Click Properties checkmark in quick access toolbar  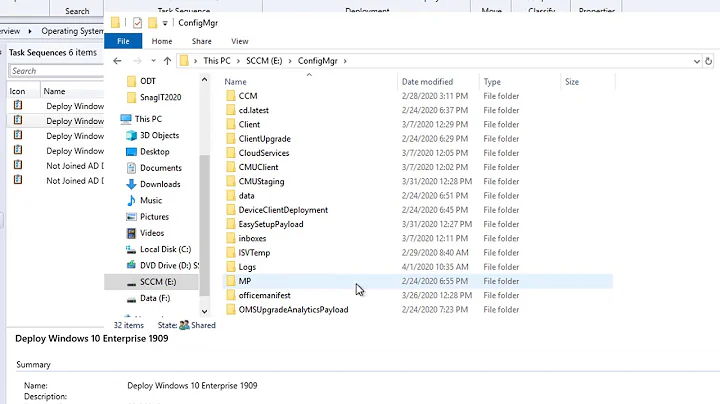[x=137, y=22]
